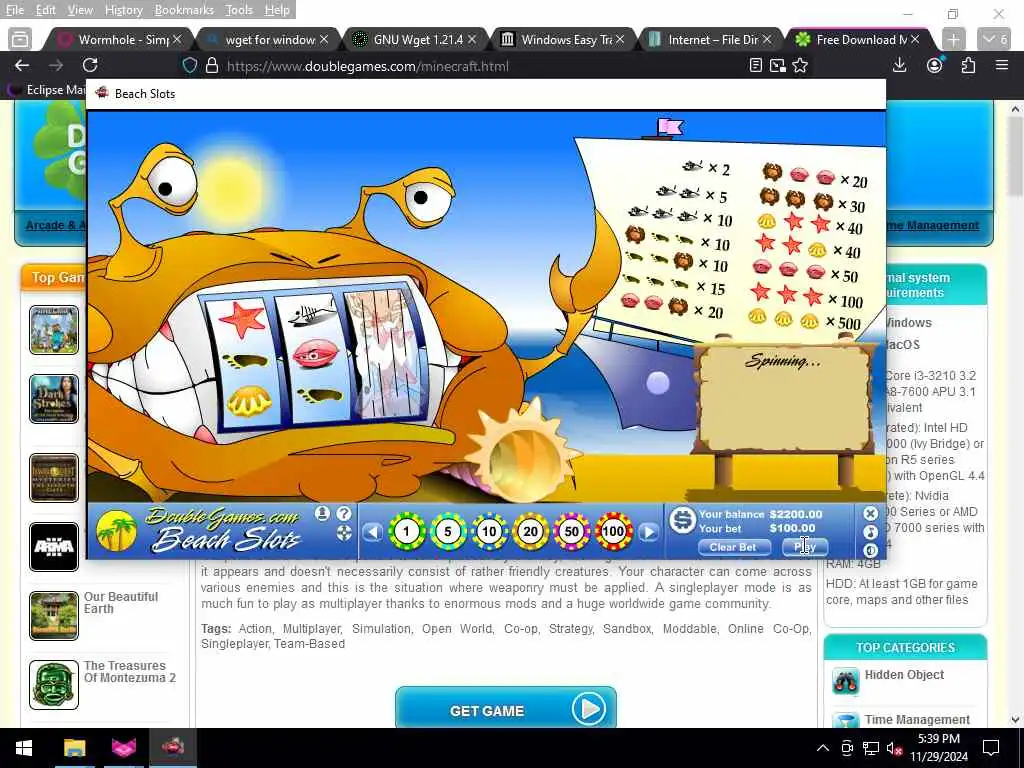Open a new browser tab
Screen dimensions: 1024x768
953,40
